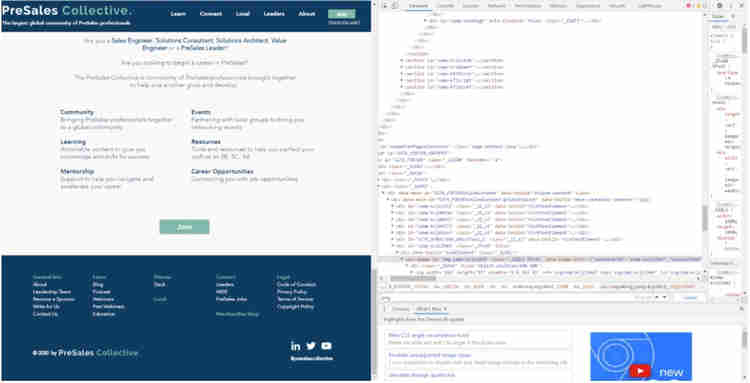Open the Become a Sponsor footer link
Screen dimensions: 750x383
click(54, 299)
